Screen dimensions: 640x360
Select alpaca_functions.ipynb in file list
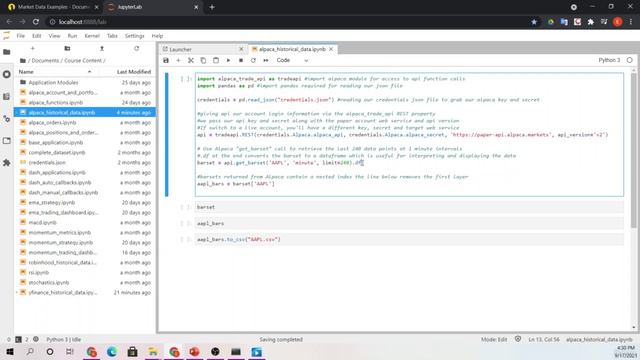click(85, 102)
